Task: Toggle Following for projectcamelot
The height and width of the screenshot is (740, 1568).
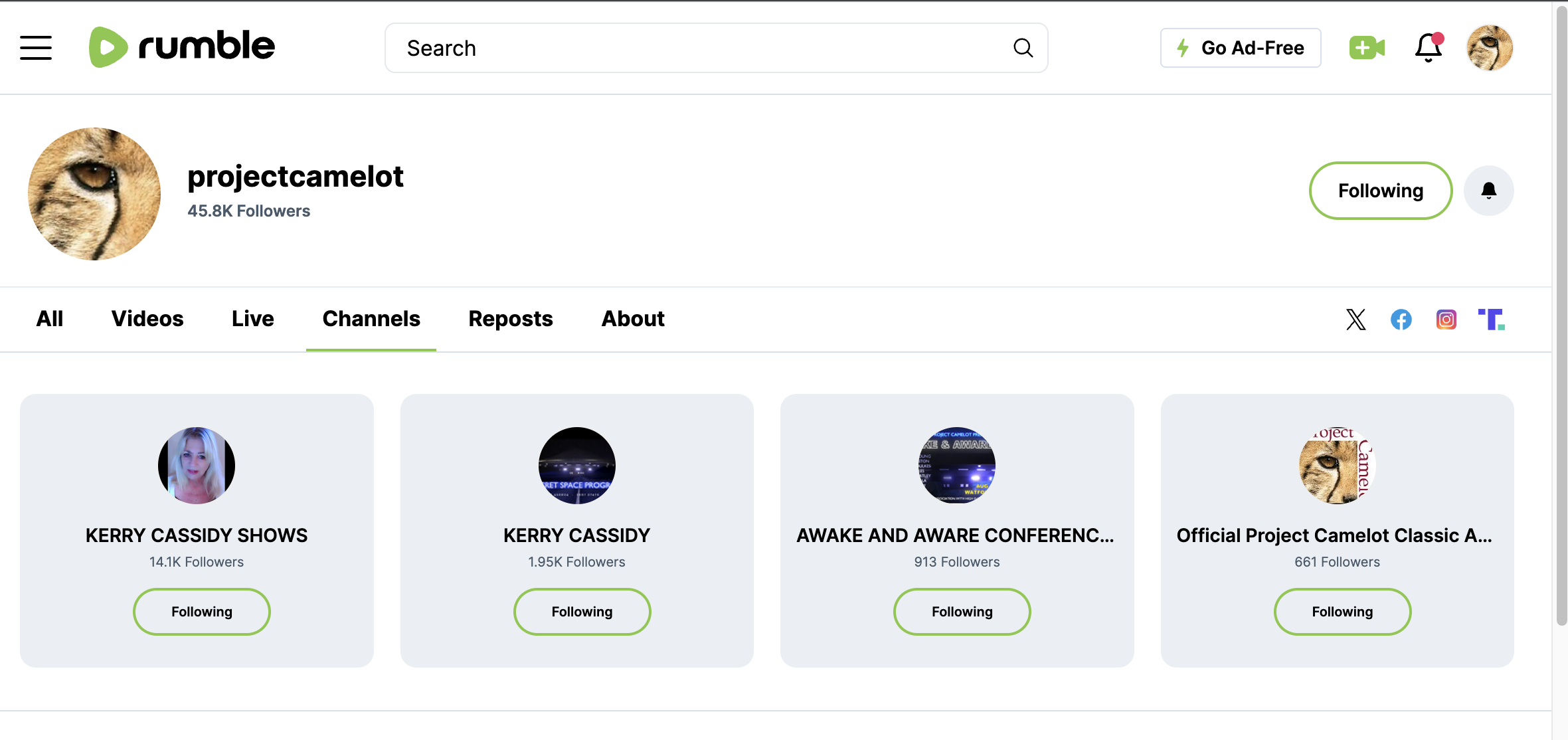Action: pyautogui.click(x=1380, y=191)
